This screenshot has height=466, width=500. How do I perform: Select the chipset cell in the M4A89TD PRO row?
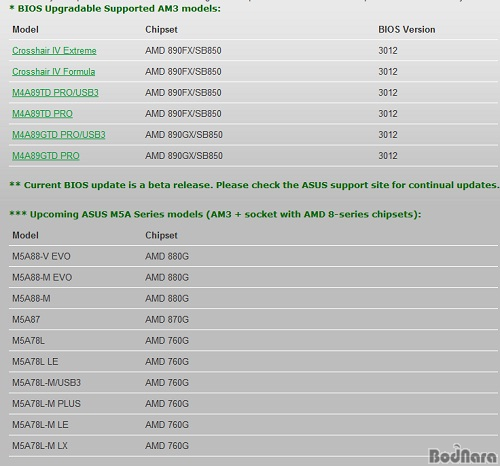183,114
